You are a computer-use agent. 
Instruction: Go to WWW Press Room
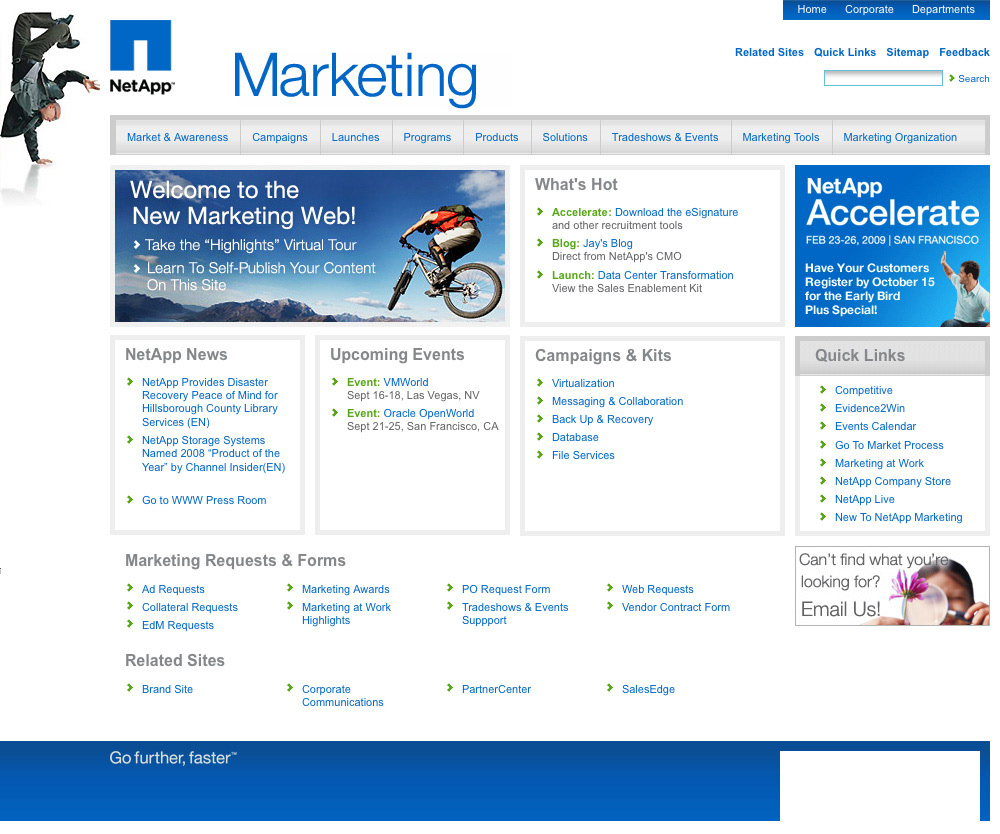204,501
